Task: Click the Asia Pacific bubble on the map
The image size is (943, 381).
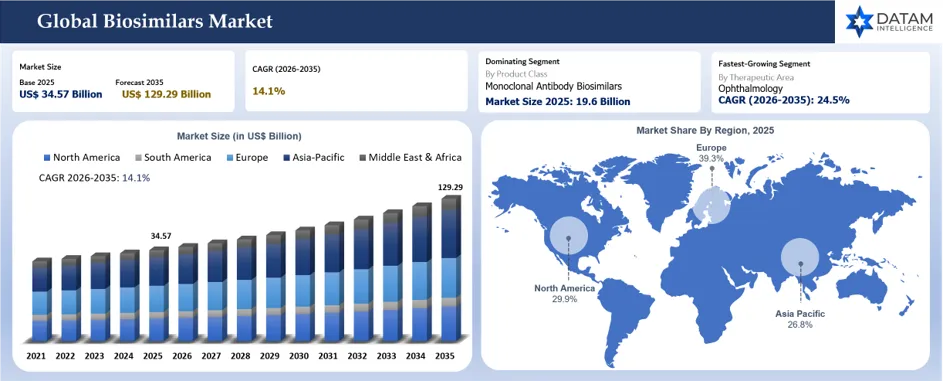Action: (x=800, y=257)
